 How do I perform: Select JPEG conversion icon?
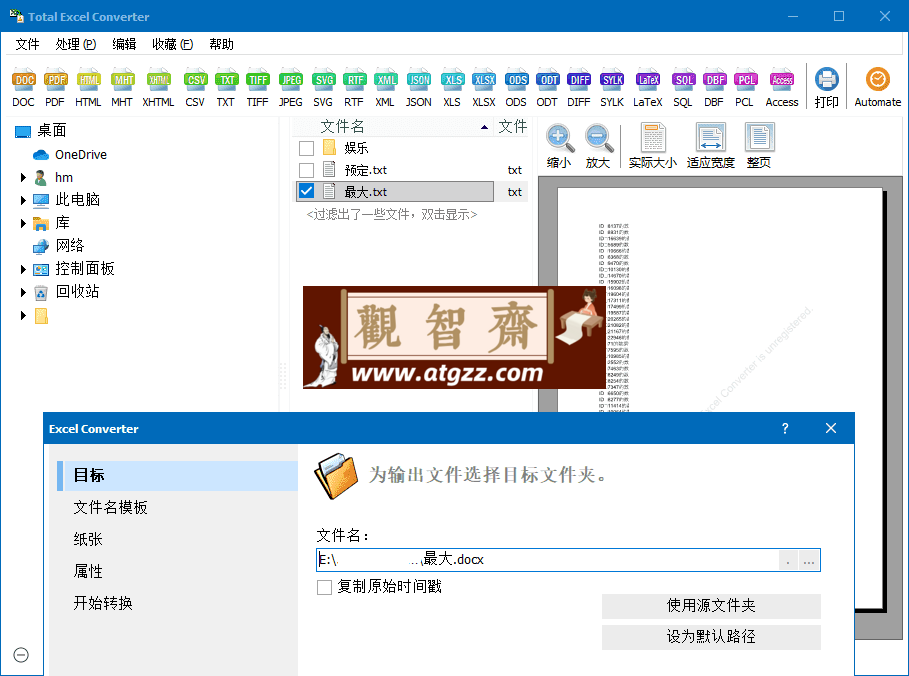click(x=290, y=80)
